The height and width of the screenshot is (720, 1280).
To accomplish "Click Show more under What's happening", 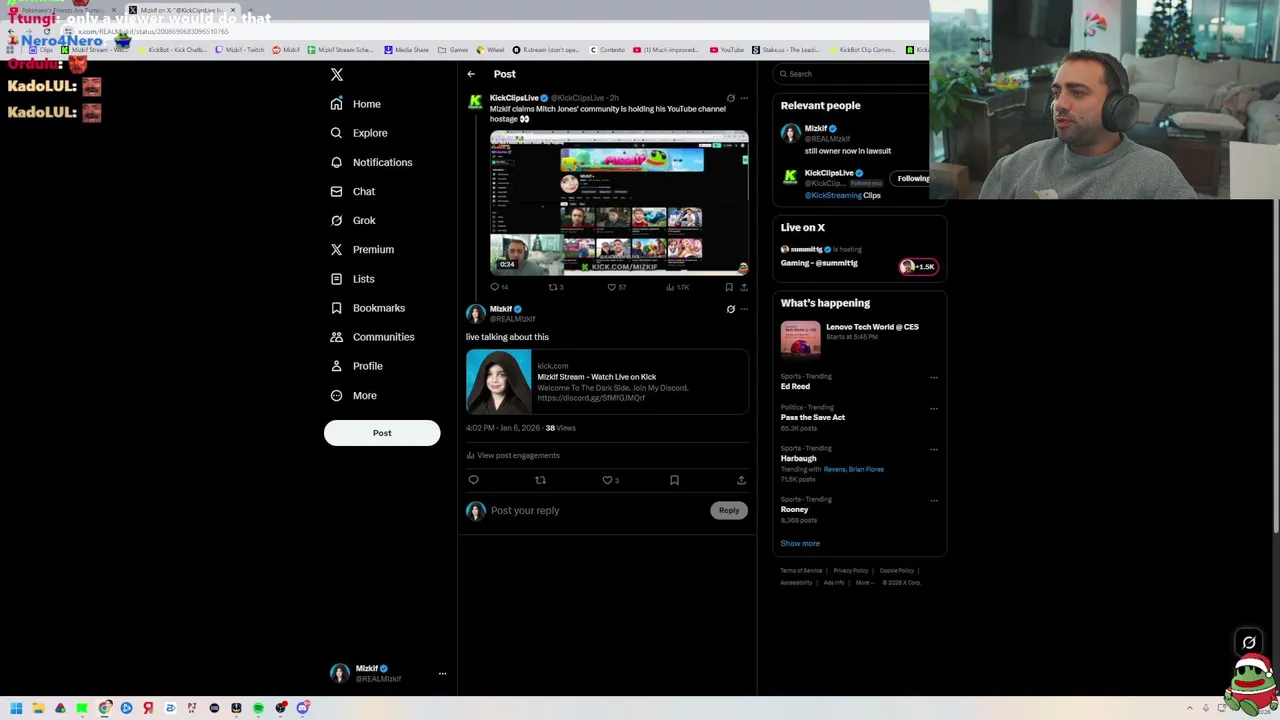I will point(800,543).
